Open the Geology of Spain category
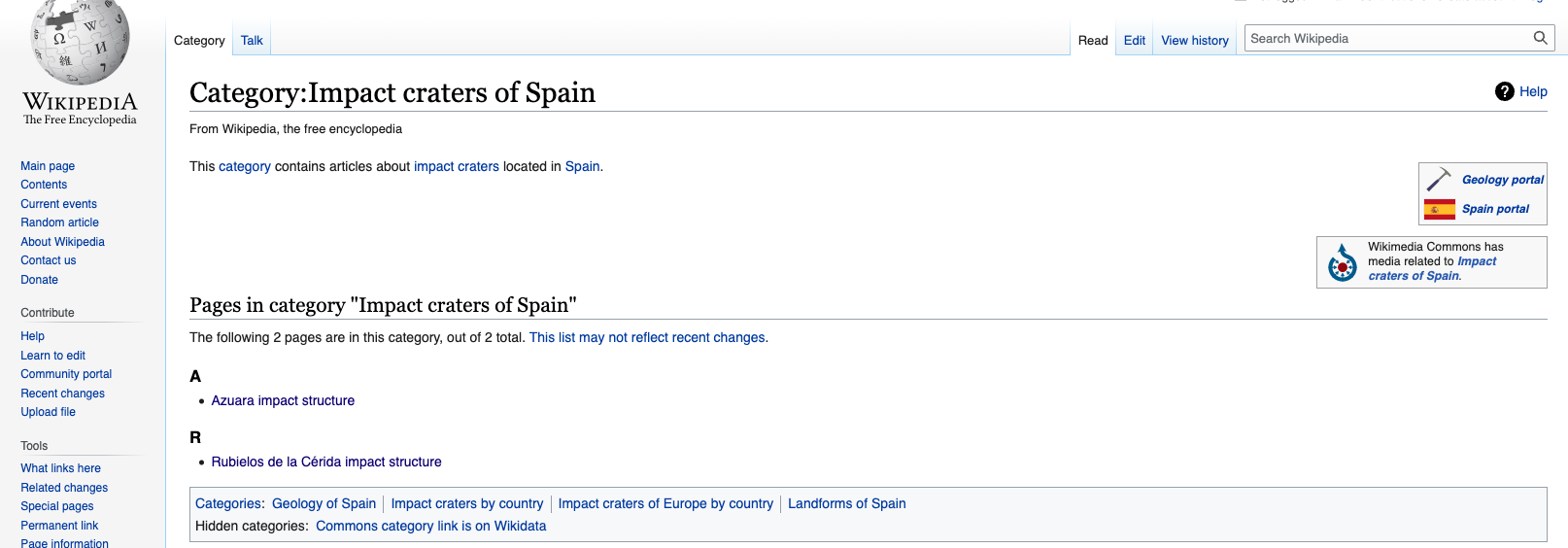Viewport: 1568px width, 548px height. [x=324, y=503]
